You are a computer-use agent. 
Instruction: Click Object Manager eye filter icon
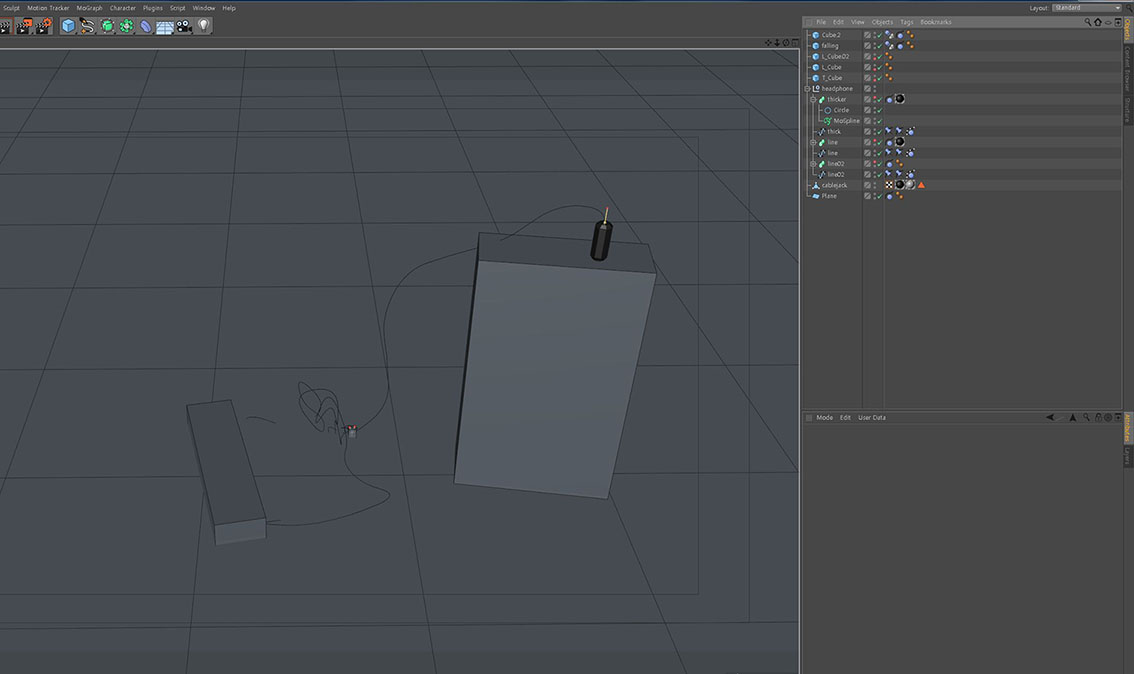coord(1108,22)
